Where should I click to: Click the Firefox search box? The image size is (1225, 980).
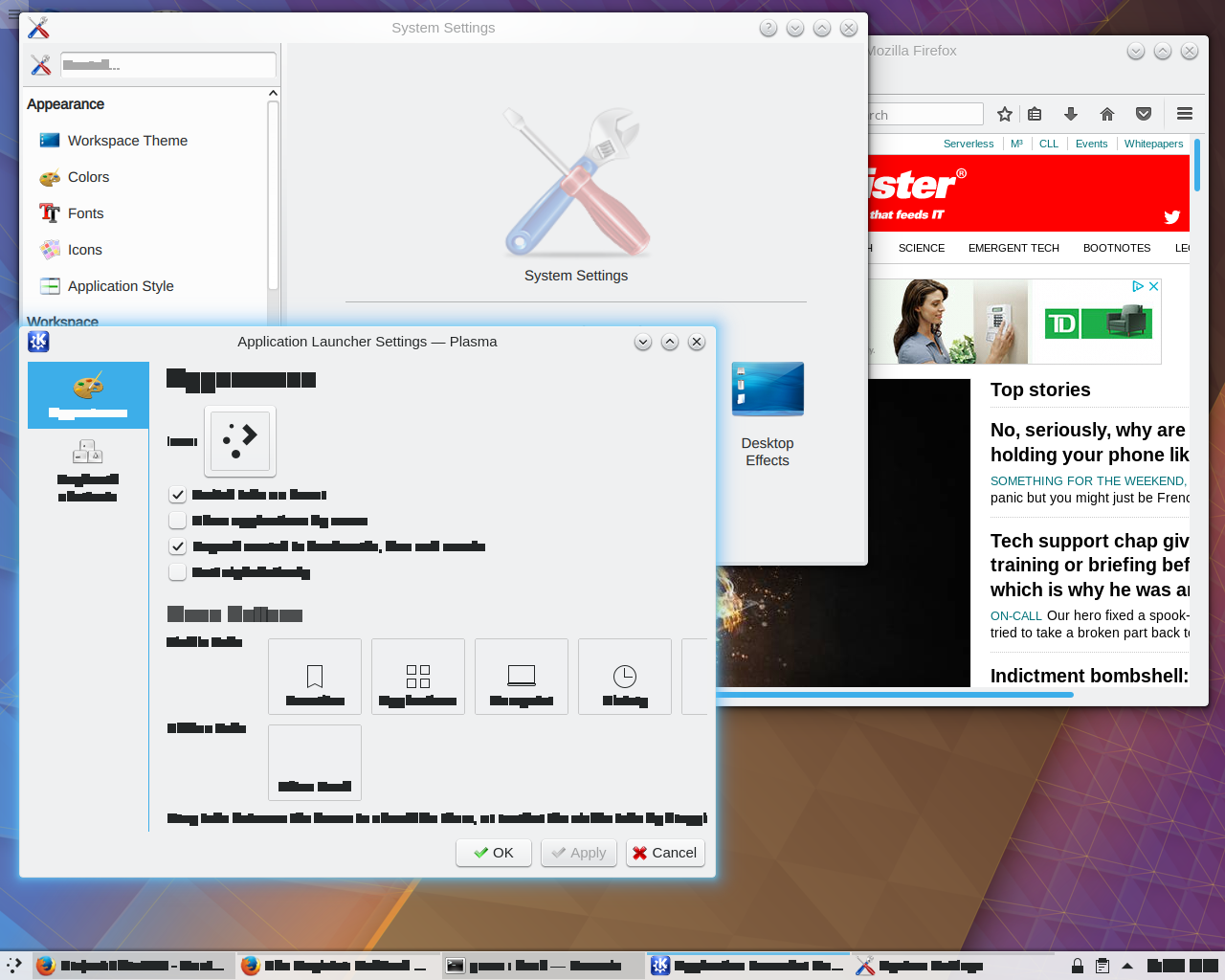point(925,115)
